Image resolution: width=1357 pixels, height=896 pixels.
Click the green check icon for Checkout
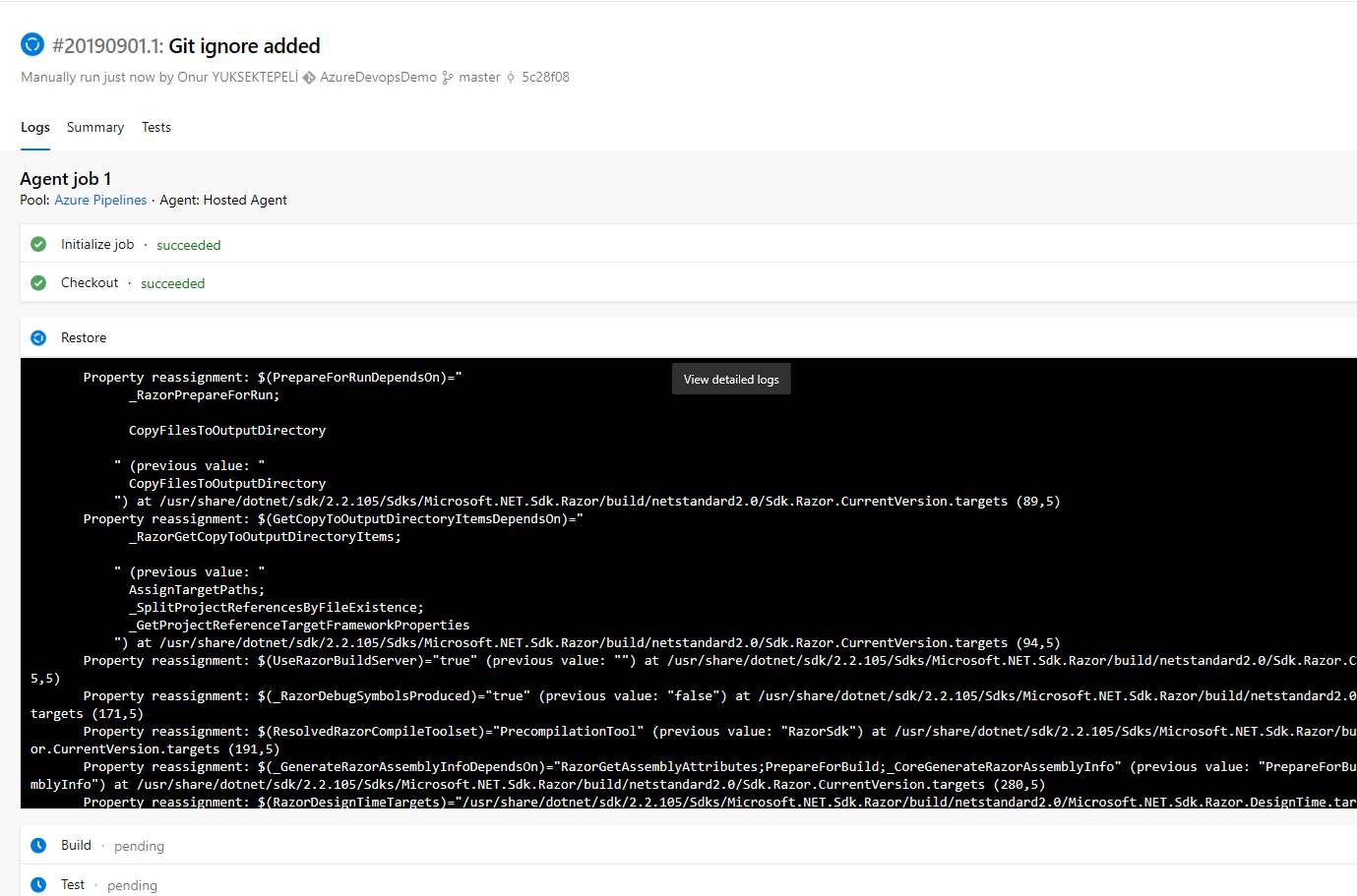coord(38,283)
